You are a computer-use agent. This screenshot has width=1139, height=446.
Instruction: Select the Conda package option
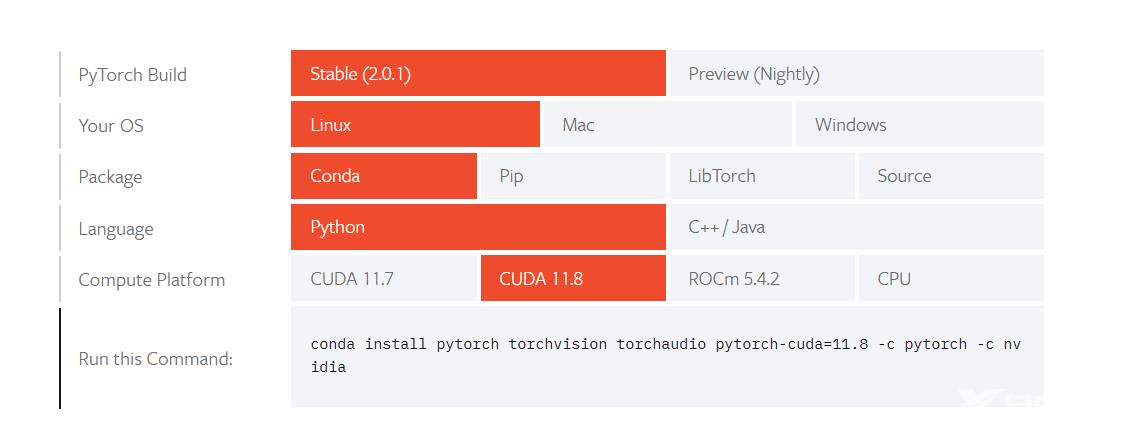tap(383, 176)
